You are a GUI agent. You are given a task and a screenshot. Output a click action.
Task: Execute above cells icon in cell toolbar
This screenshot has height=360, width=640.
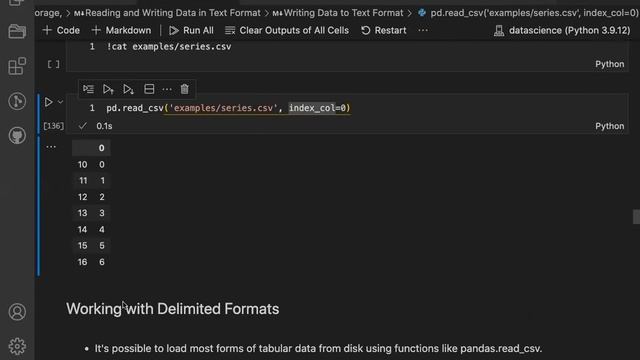pos(108,89)
